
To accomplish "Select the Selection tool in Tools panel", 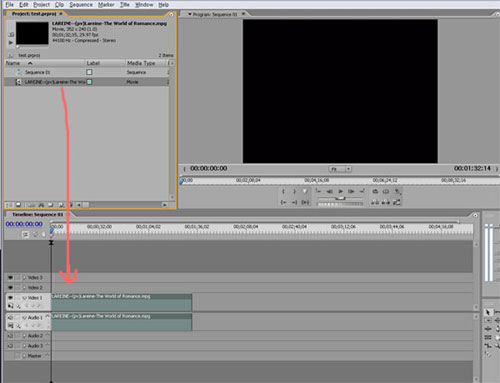I will (488, 312).
